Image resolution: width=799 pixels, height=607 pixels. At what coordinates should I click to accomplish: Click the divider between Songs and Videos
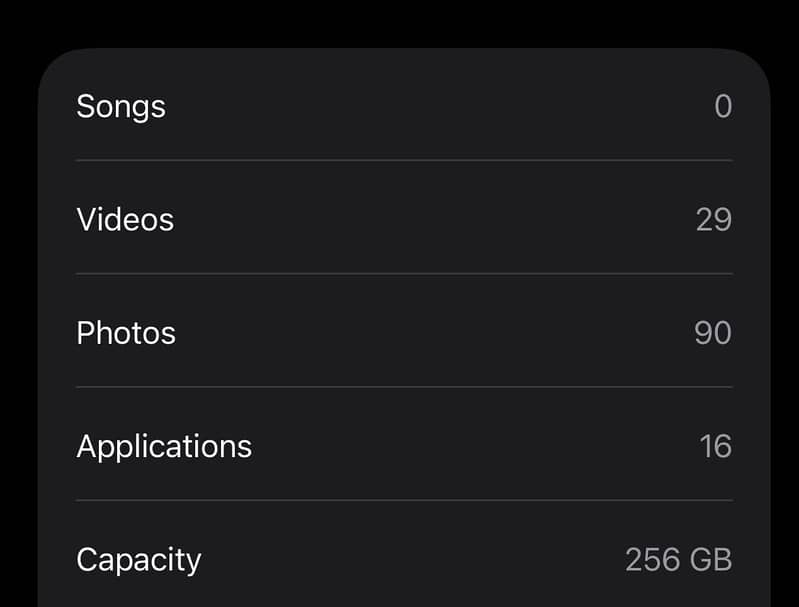[404, 160]
